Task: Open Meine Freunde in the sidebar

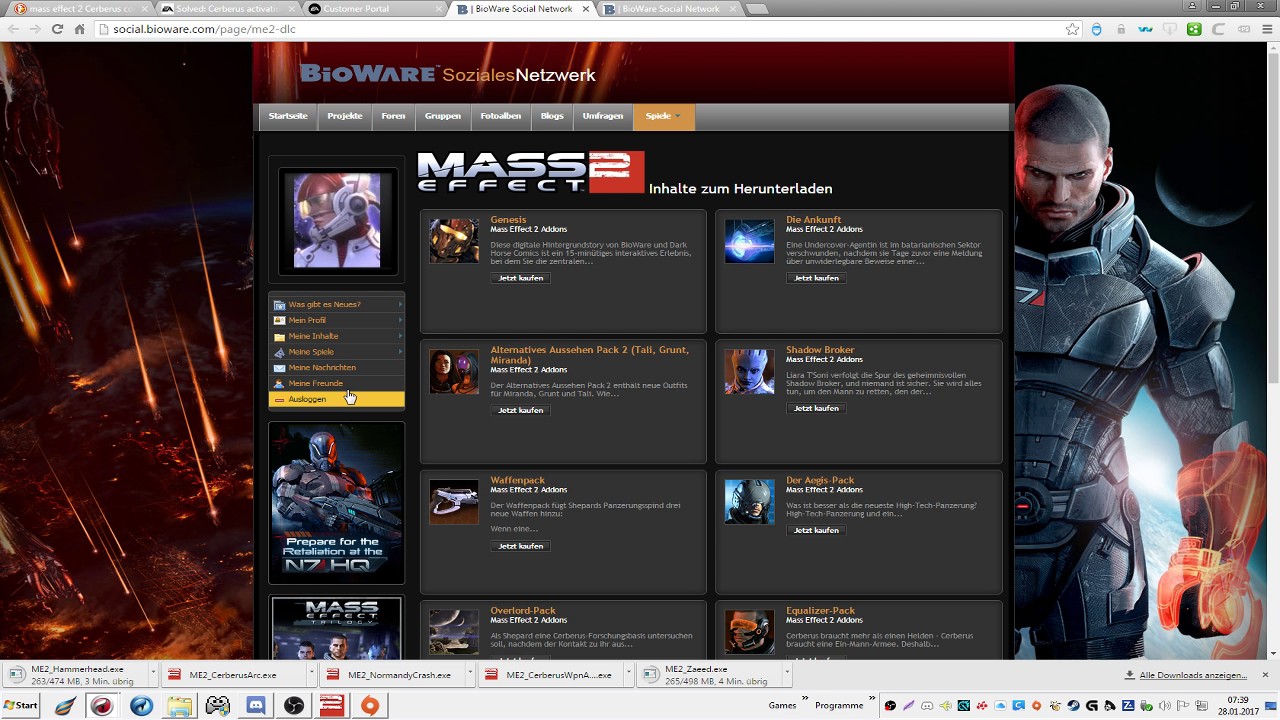Action: coord(336,384)
